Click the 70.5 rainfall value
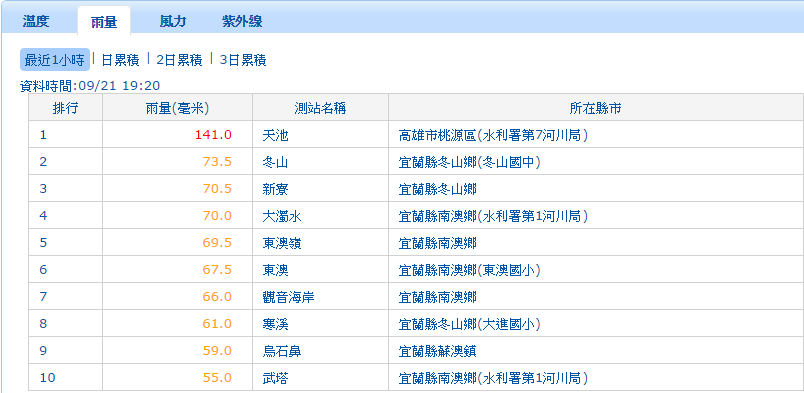The width and height of the screenshot is (804, 393). (x=218, y=189)
